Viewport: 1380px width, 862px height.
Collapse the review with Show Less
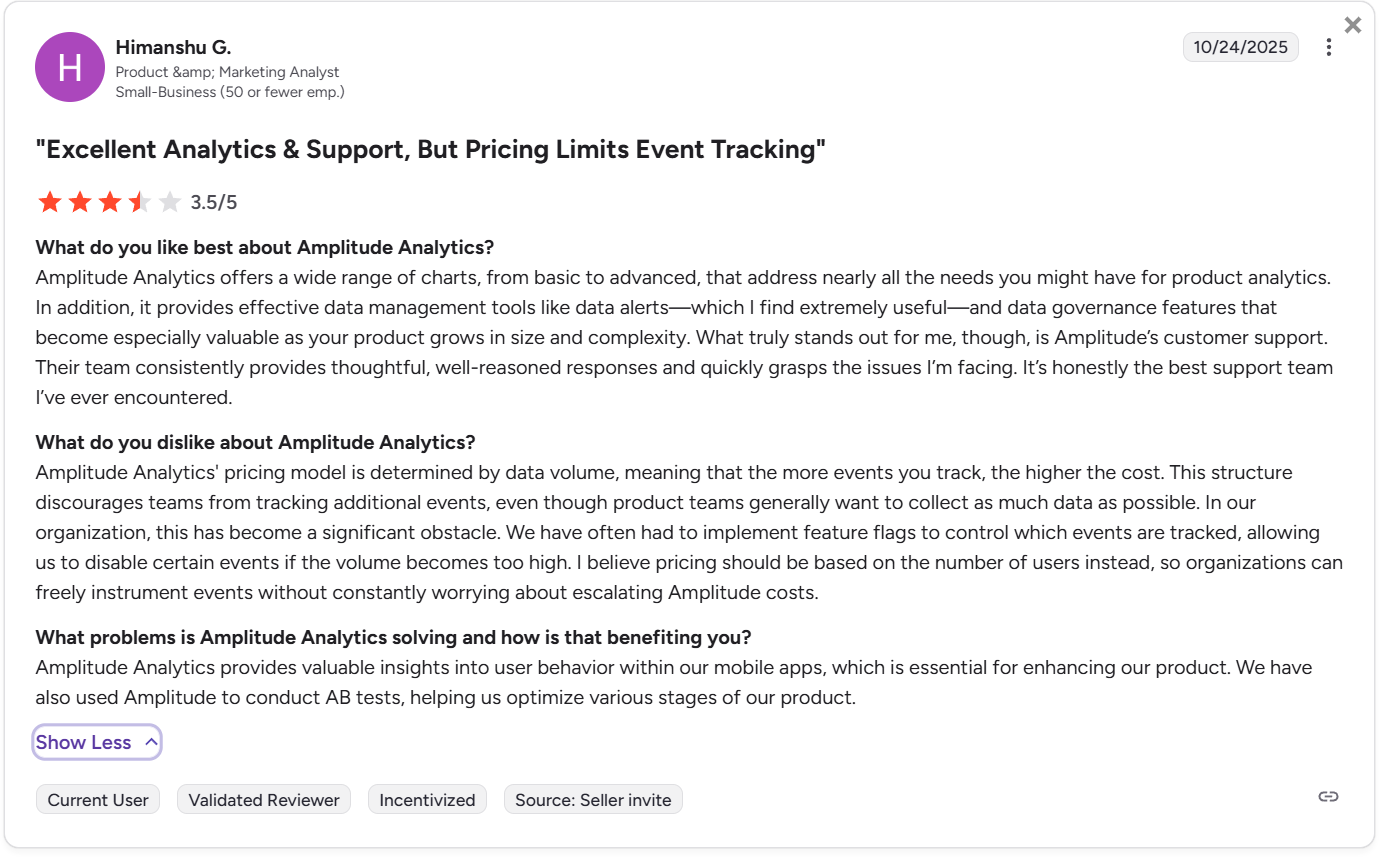[x=84, y=742]
